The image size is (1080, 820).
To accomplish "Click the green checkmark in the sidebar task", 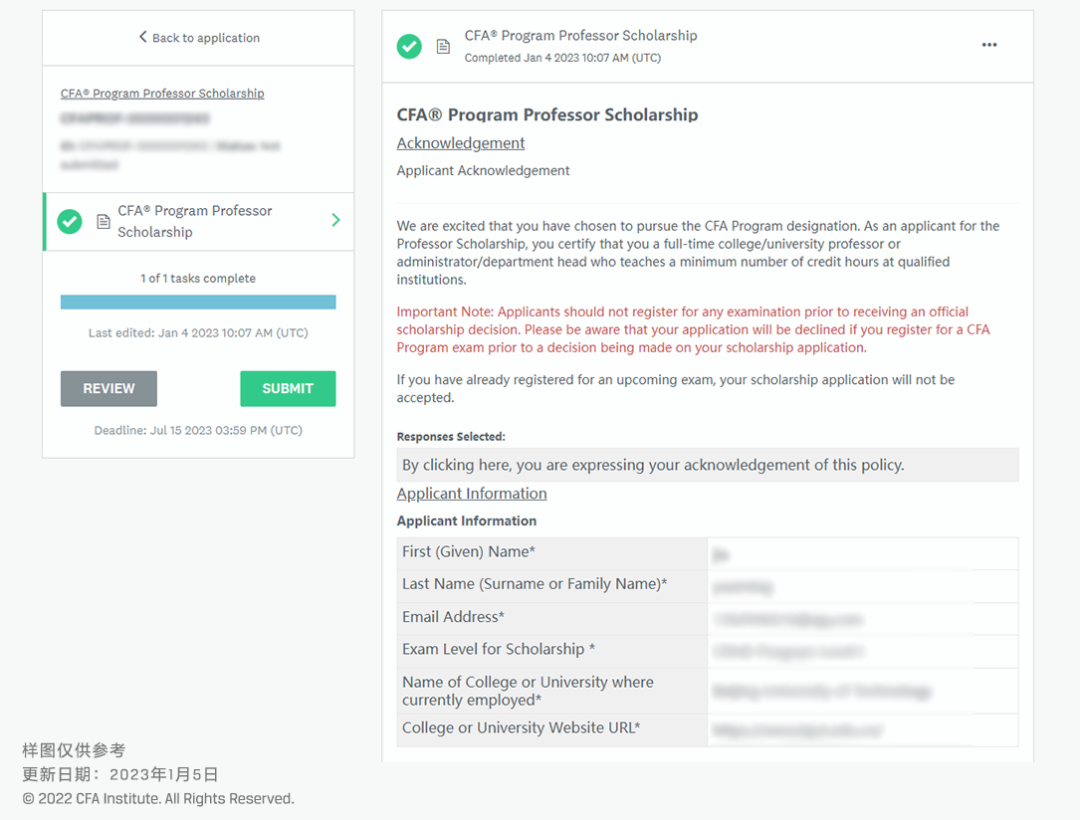I will (70, 221).
